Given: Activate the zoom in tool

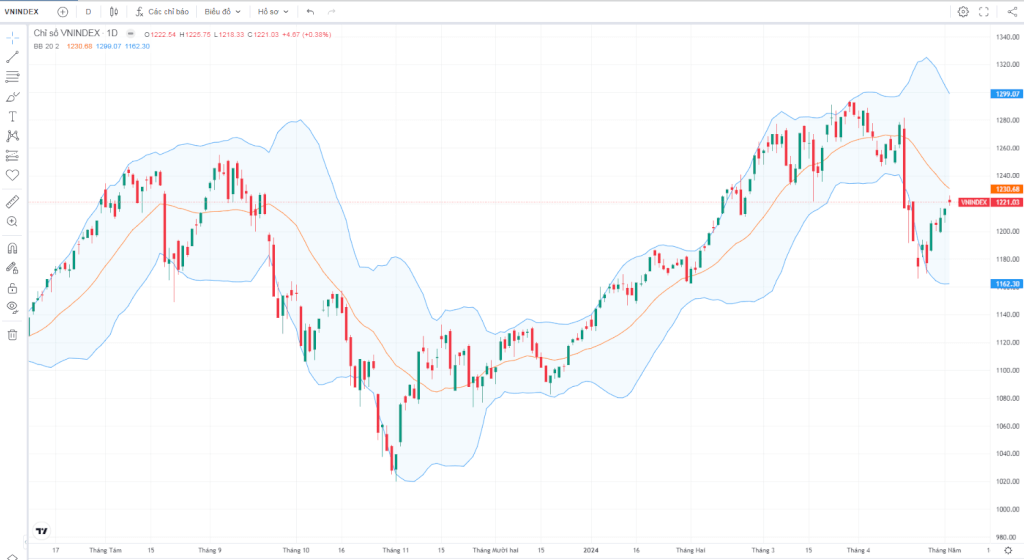Looking at the screenshot, I should pyautogui.click(x=12, y=222).
